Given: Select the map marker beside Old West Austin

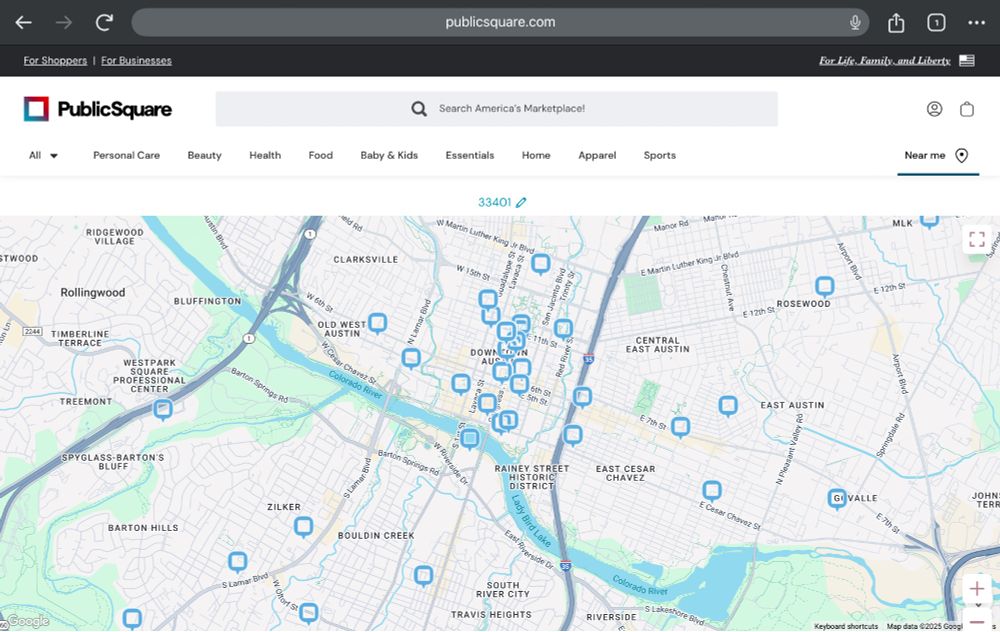Looking at the screenshot, I should tap(378, 323).
